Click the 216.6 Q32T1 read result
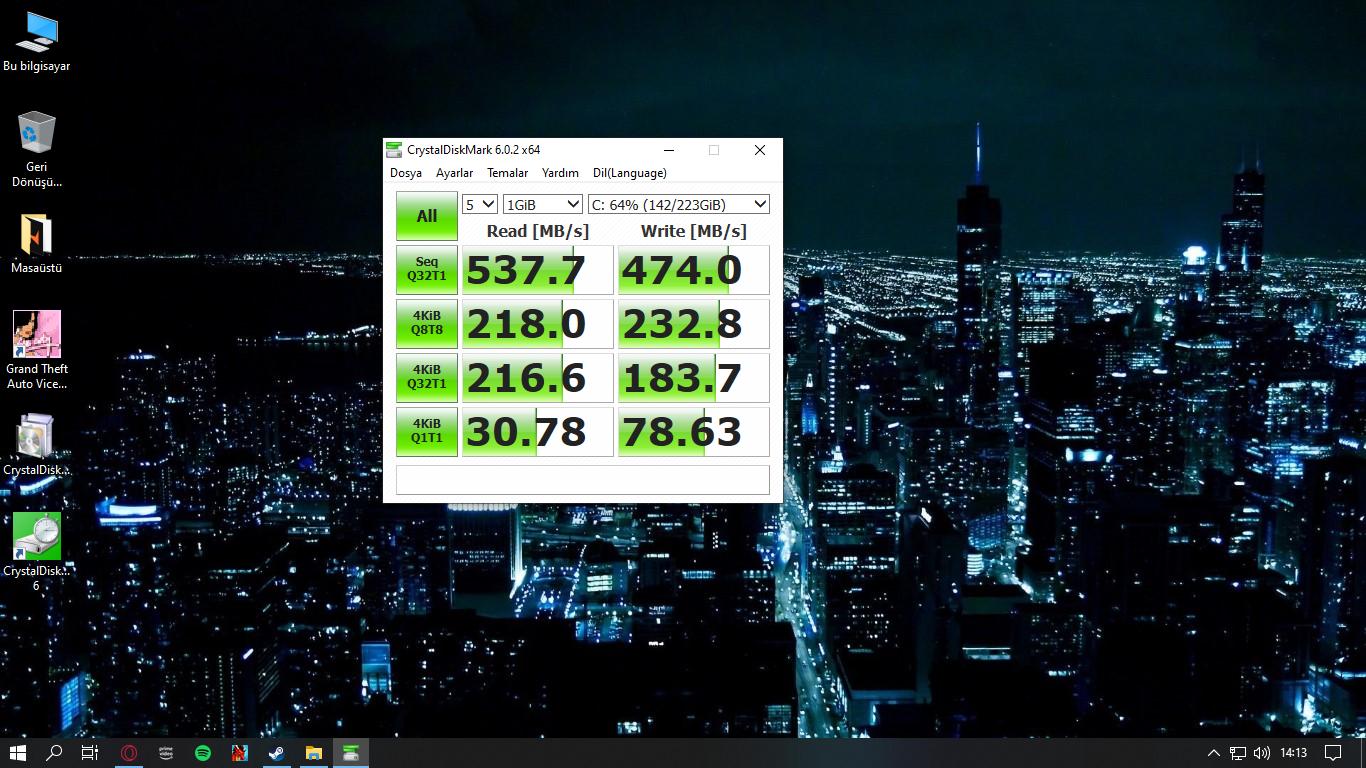 click(x=538, y=378)
